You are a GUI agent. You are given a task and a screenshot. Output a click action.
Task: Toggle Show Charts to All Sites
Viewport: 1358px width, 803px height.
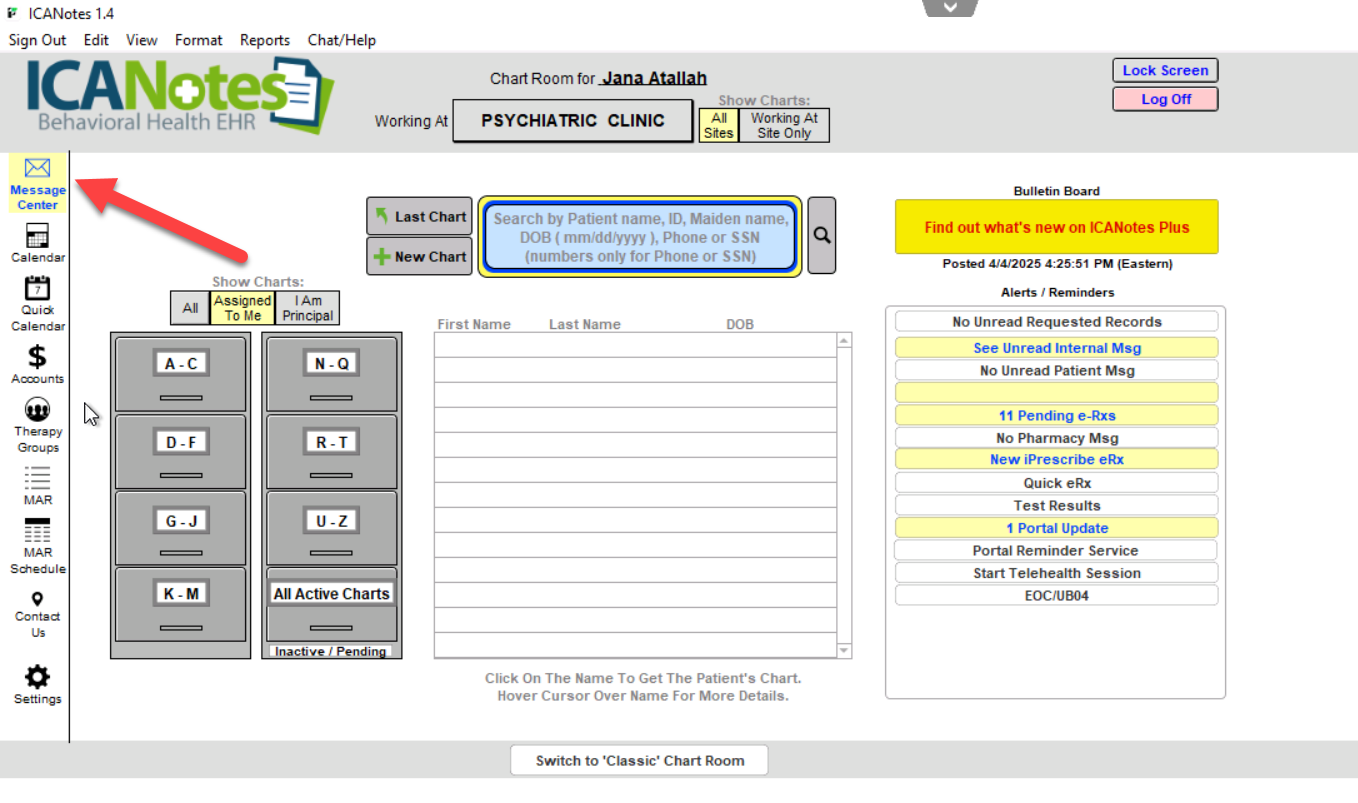click(718, 125)
